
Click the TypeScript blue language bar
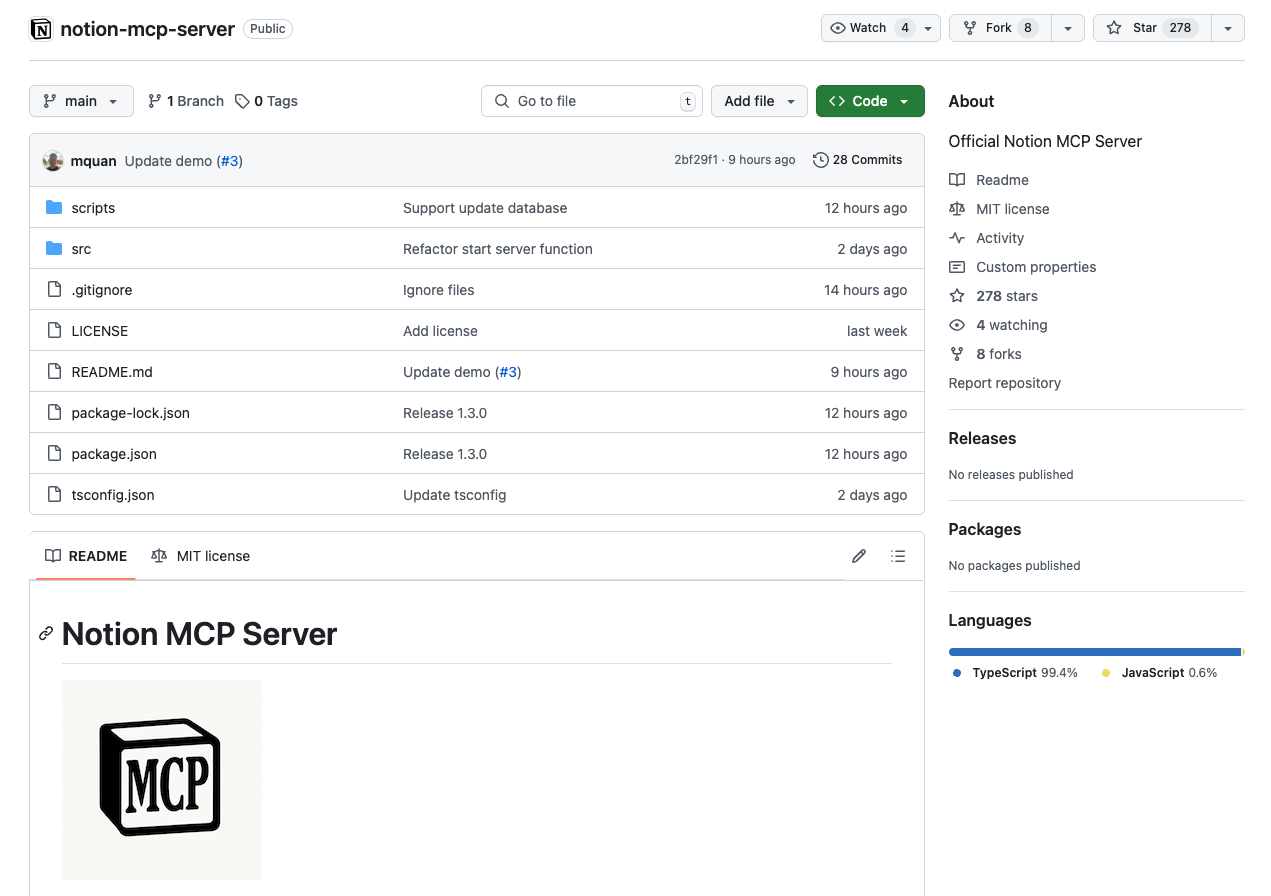click(1094, 652)
